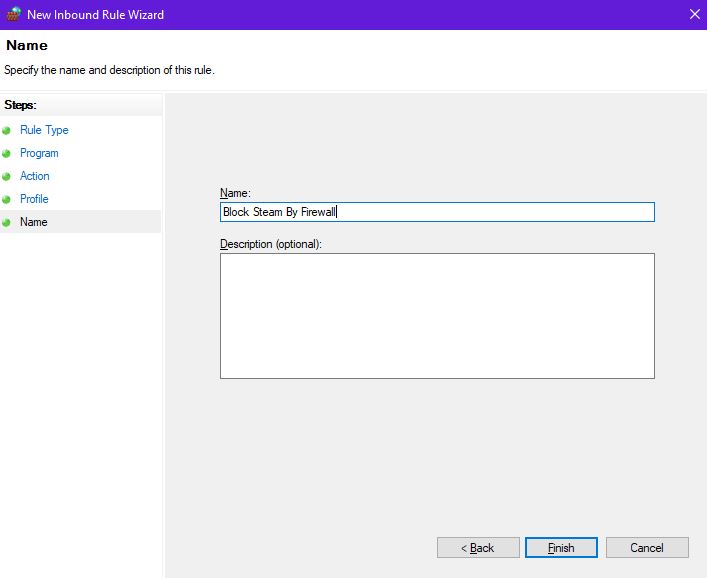
Task: Click green bullet beside Name step
Action: [6, 223]
